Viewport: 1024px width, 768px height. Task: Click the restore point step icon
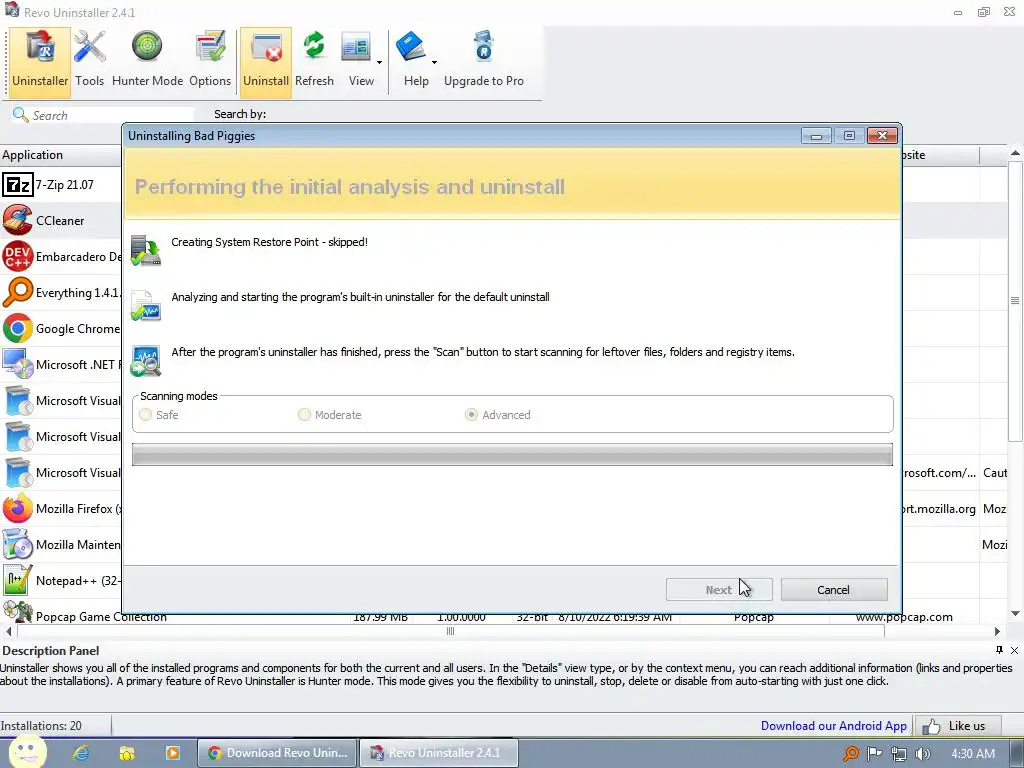[x=146, y=250]
